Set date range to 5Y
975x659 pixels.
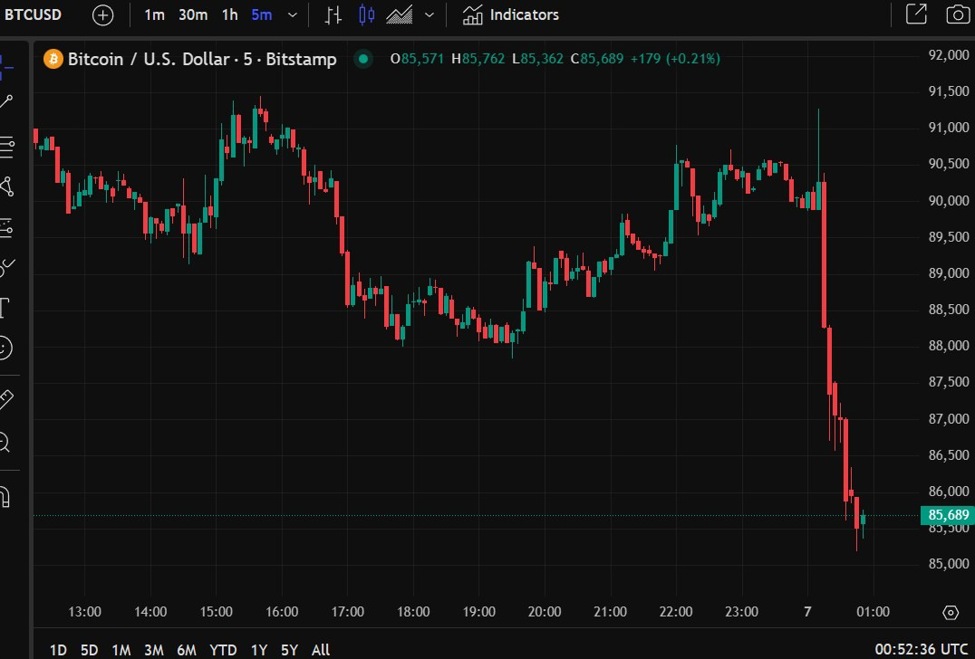(289, 650)
